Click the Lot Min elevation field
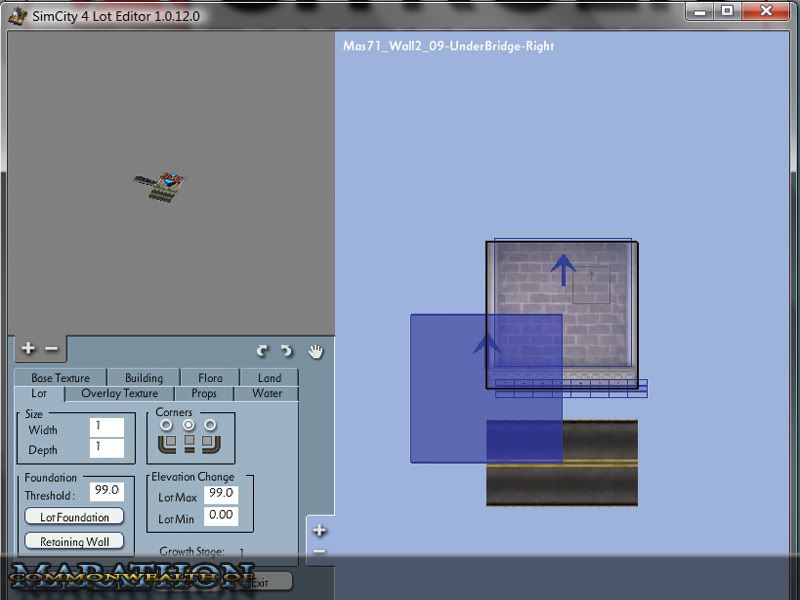This screenshot has height=600, width=800. click(221, 516)
